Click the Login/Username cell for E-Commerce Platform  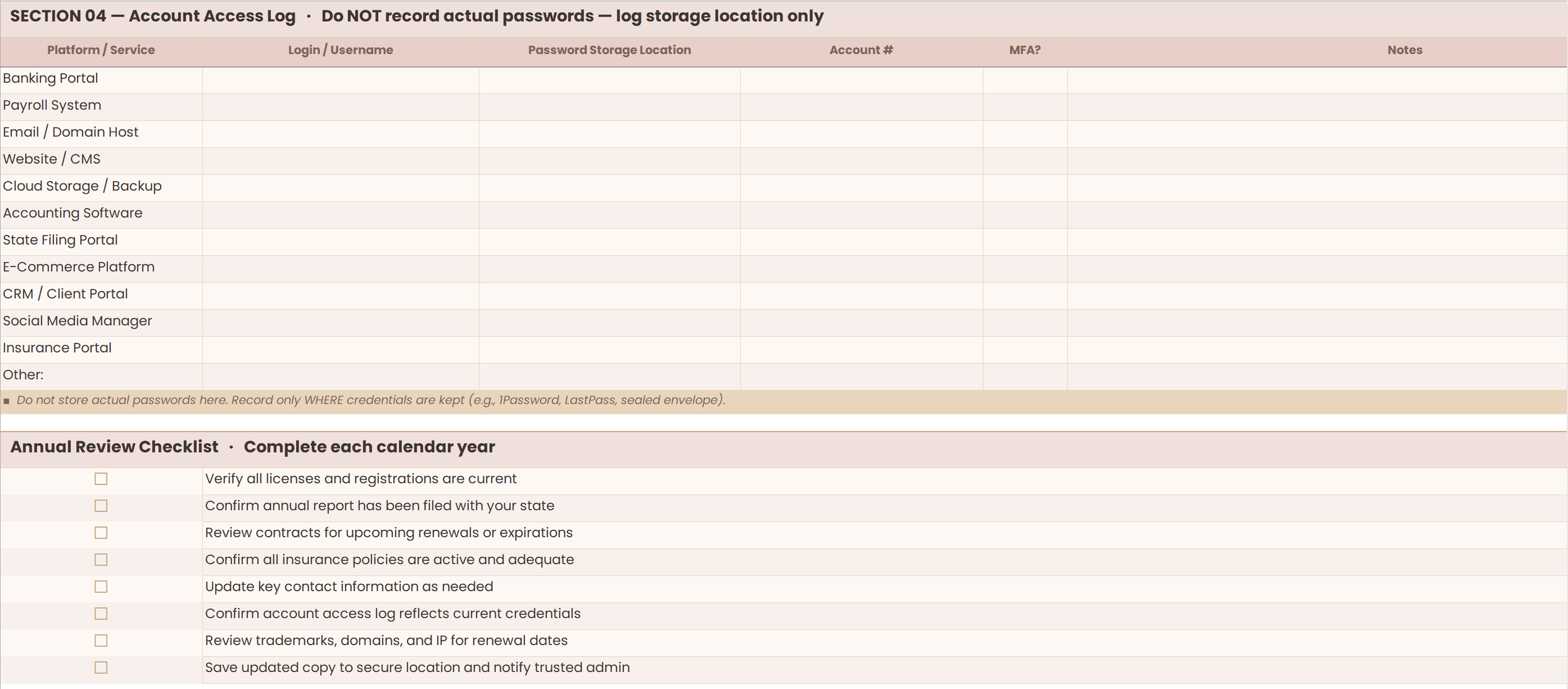(341, 266)
